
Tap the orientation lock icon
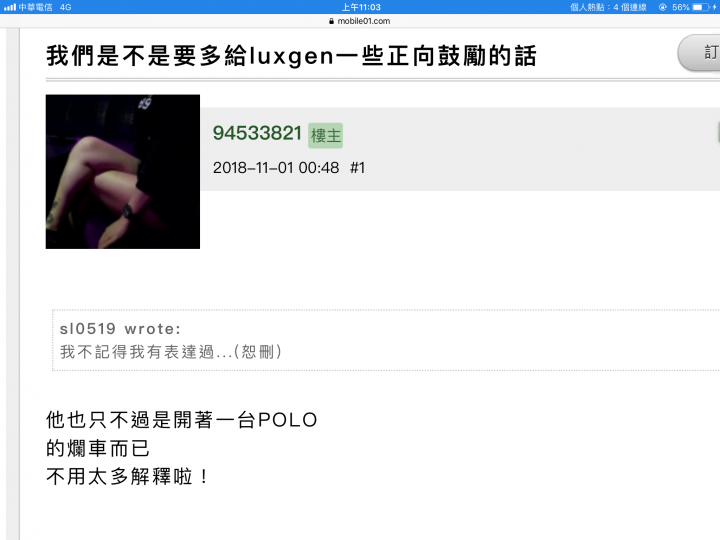[x=663, y=7]
